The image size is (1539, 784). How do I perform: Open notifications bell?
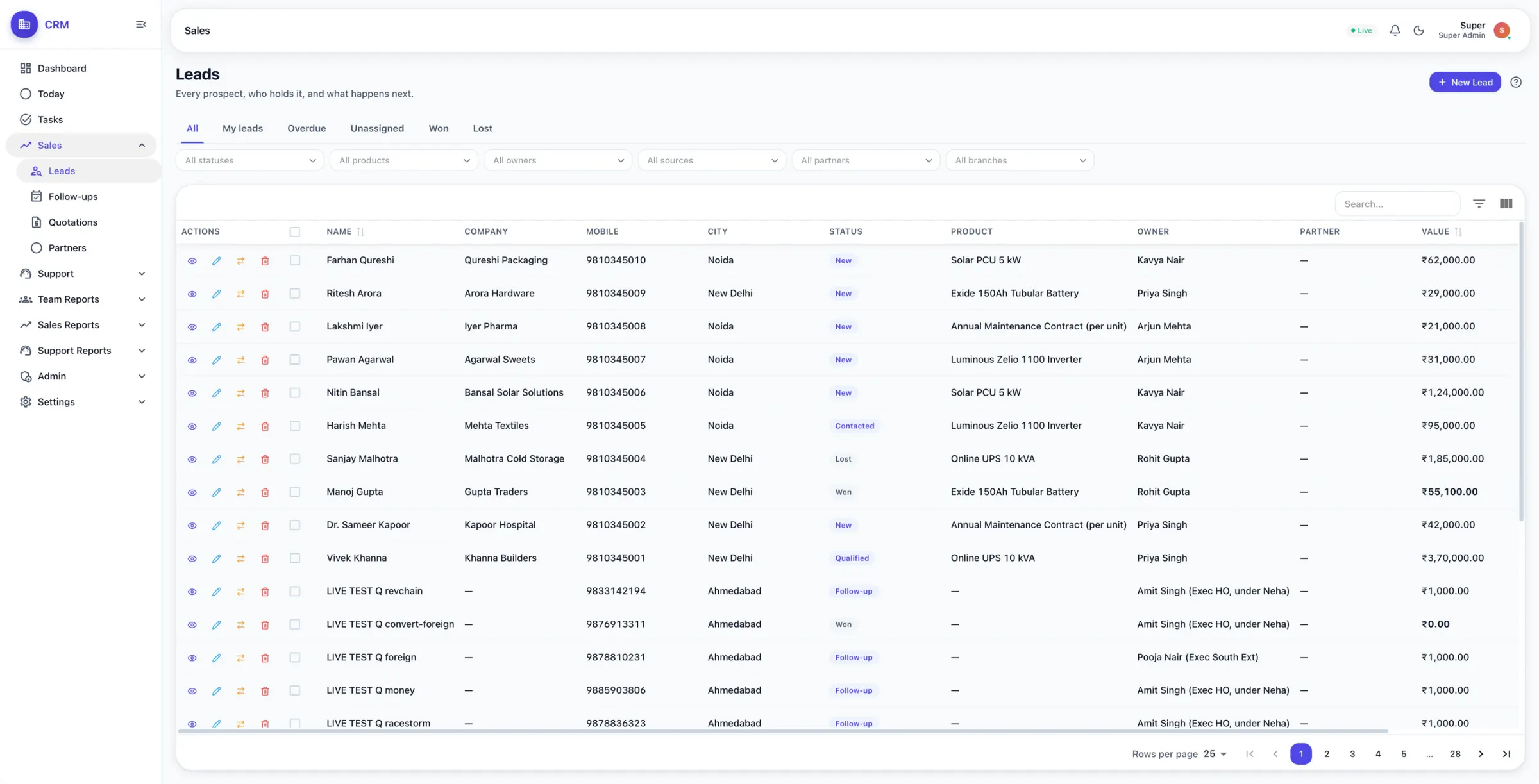tap(1395, 30)
